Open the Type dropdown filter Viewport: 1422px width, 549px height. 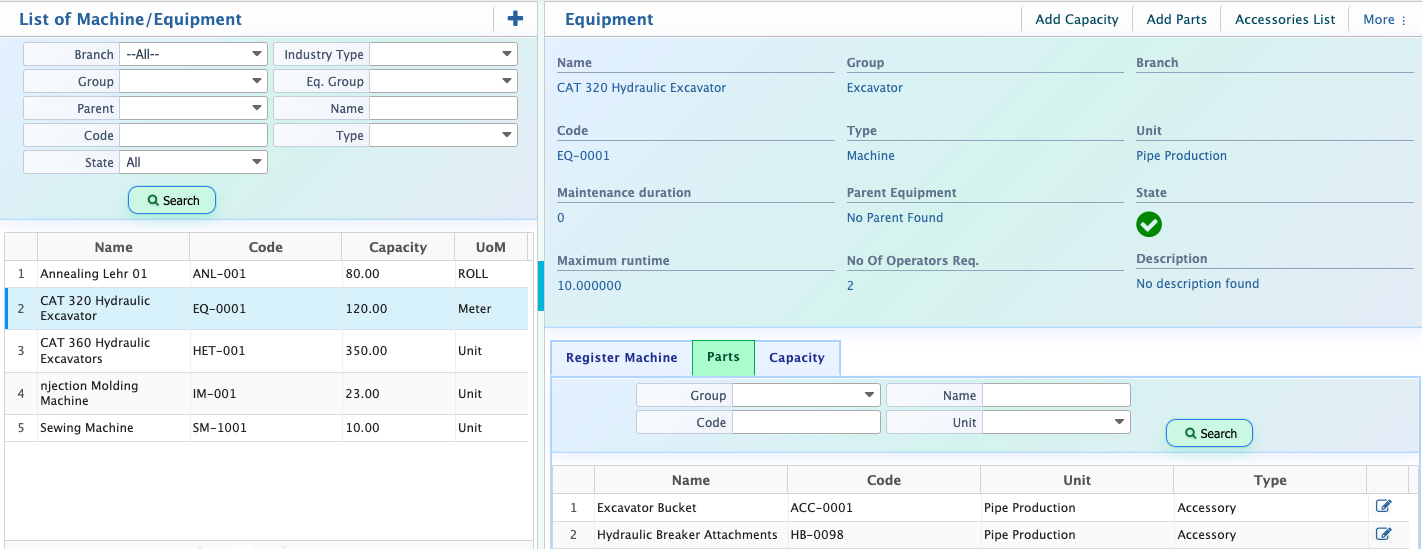click(443, 135)
